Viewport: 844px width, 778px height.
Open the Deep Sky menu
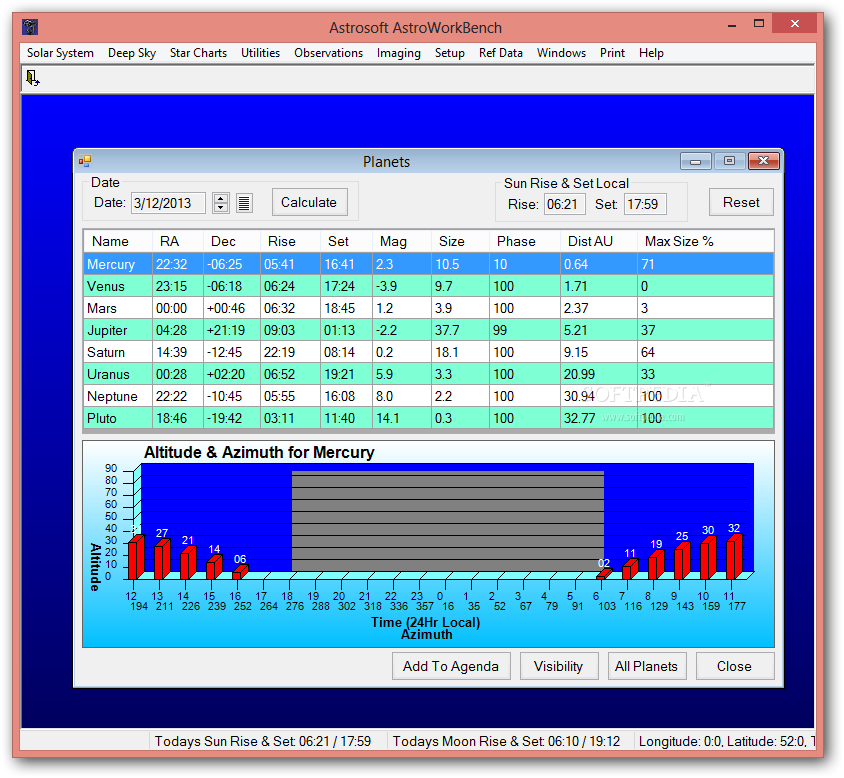pyautogui.click(x=132, y=53)
